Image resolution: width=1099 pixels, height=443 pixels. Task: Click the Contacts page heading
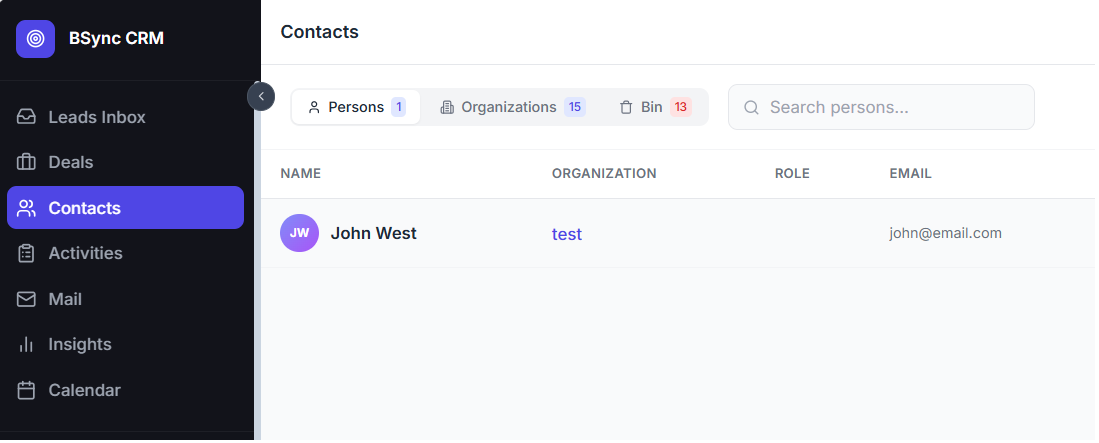pos(320,32)
